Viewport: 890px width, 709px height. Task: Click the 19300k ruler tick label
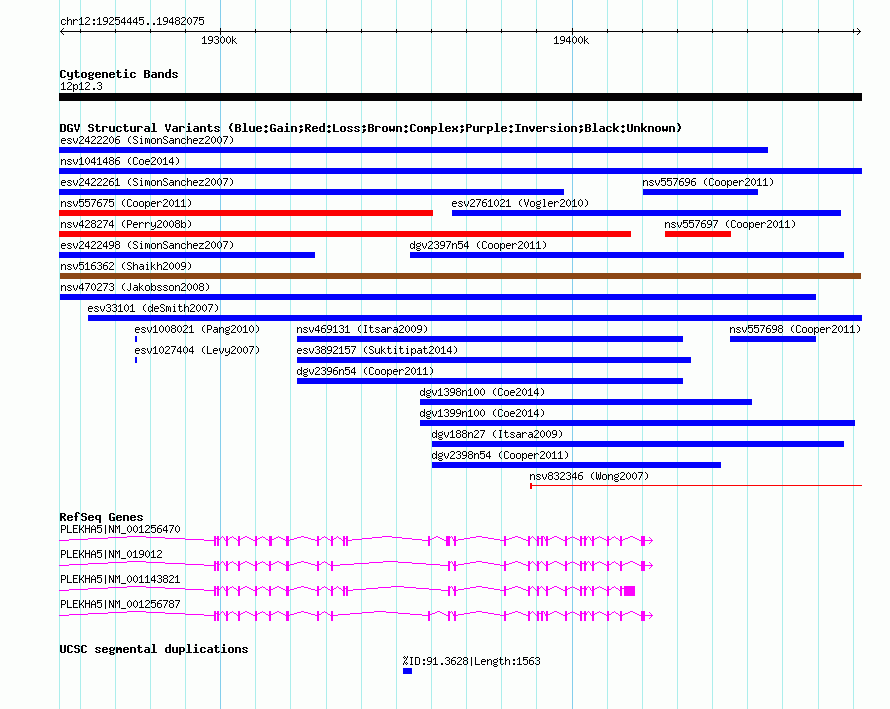click(x=219, y=40)
